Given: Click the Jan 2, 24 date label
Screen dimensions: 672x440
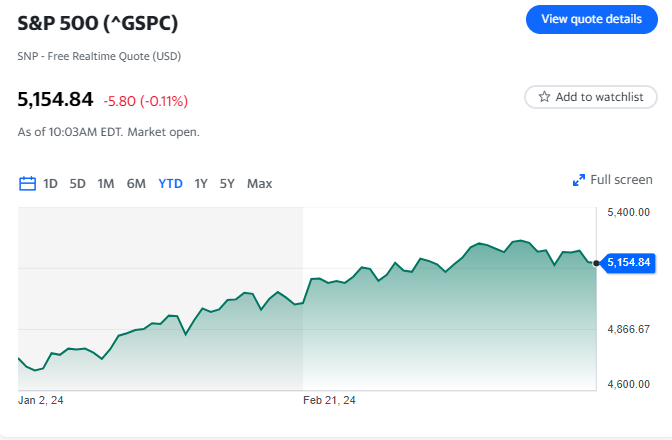Looking at the screenshot, I should [40, 400].
